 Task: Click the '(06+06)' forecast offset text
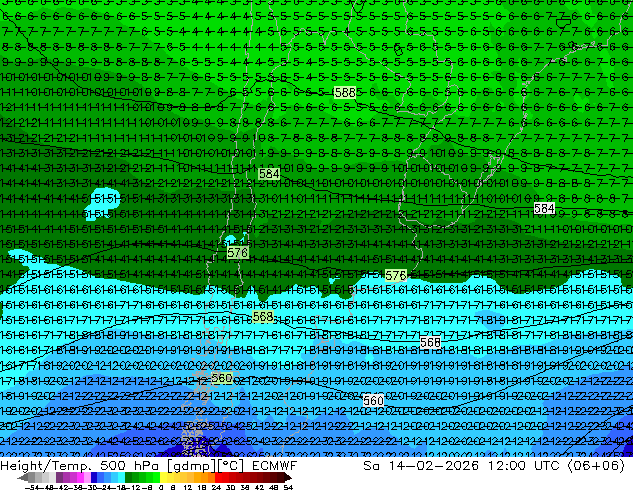[596, 466]
